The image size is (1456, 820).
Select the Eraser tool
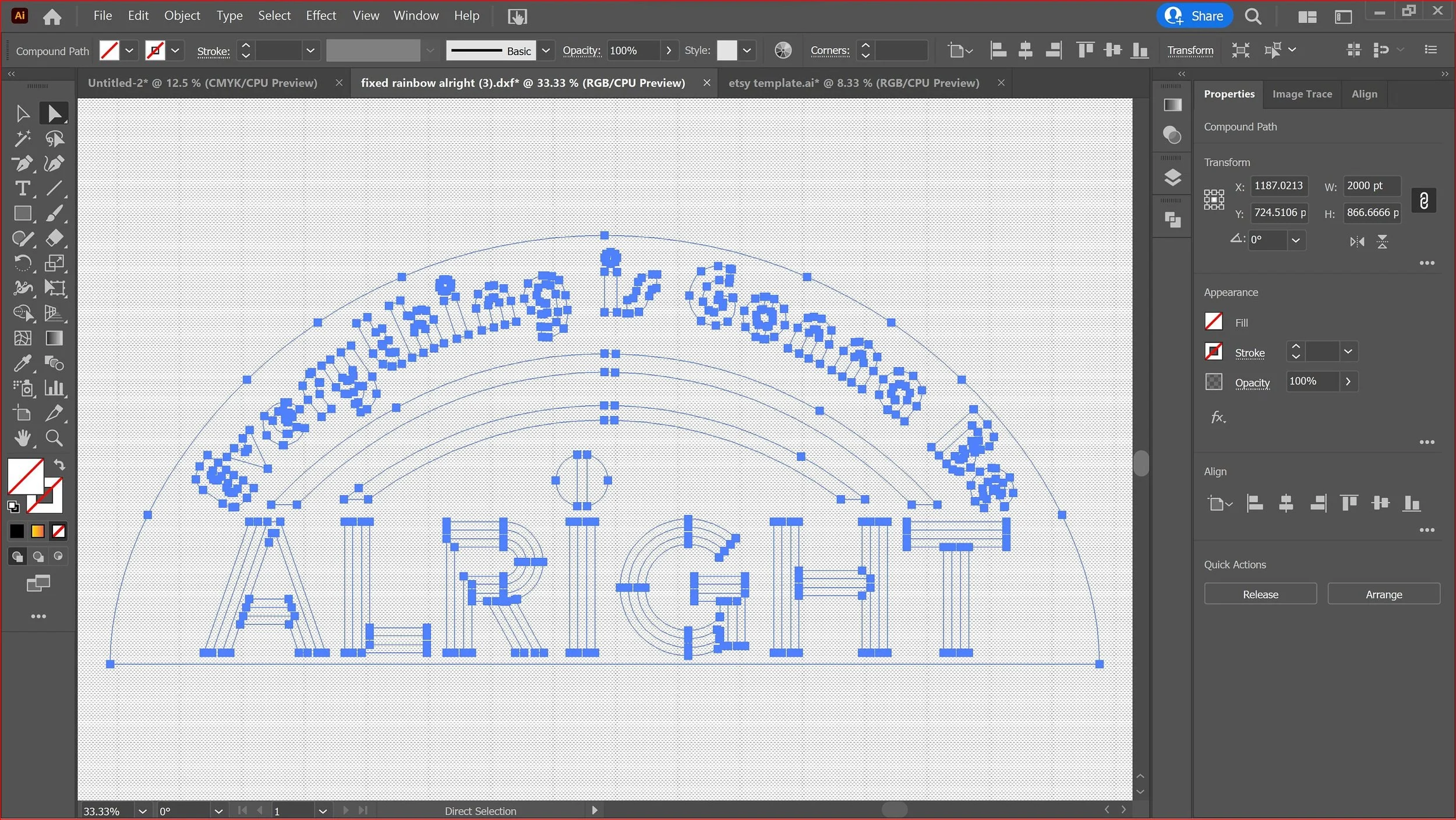click(x=54, y=238)
